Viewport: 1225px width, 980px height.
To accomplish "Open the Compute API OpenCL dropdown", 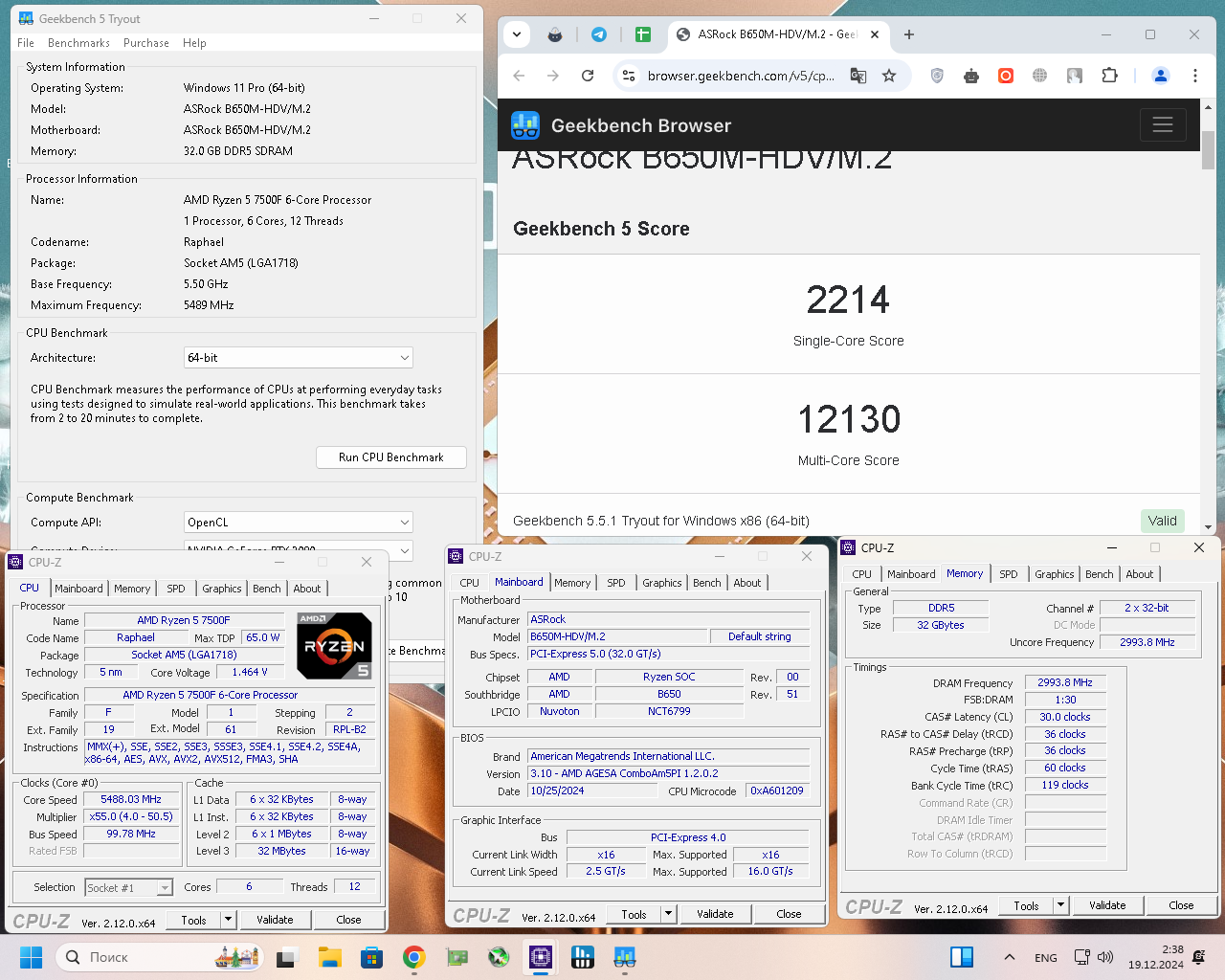I will click(299, 523).
